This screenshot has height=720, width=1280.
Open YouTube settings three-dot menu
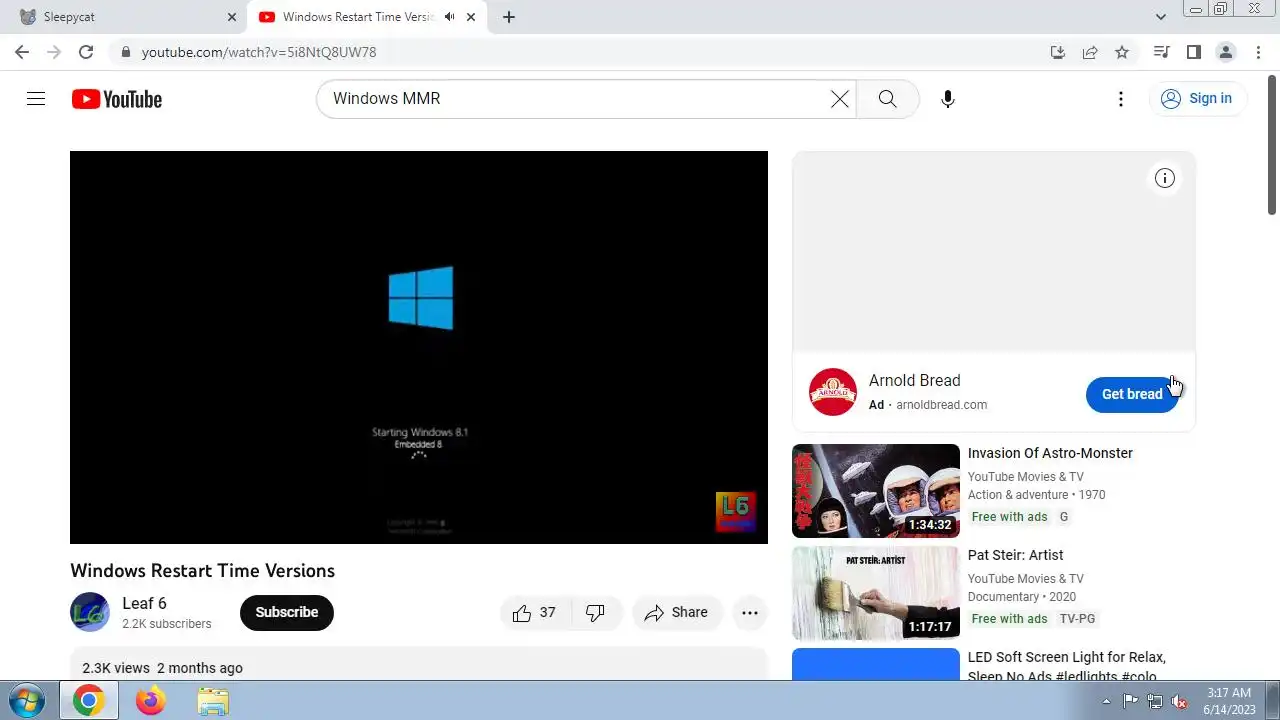pyautogui.click(x=1121, y=98)
